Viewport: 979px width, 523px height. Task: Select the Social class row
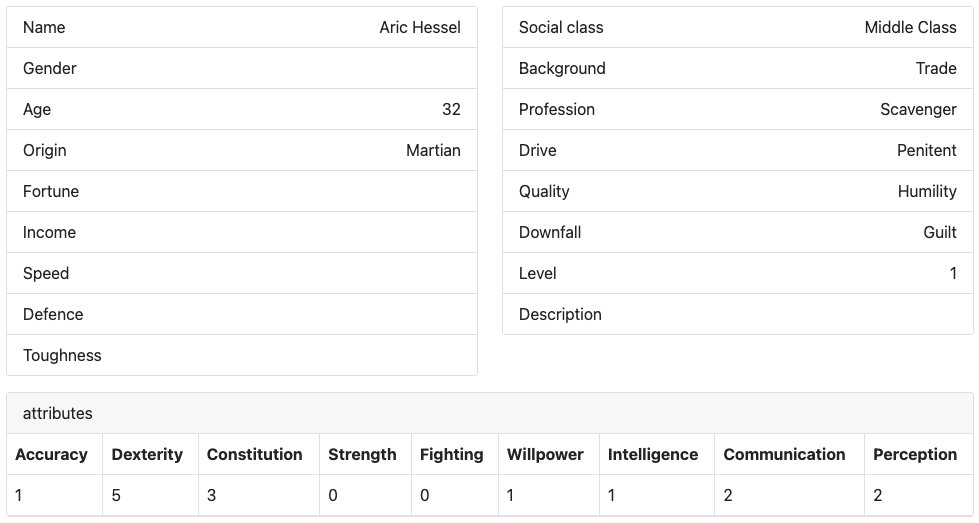tap(737, 27)
